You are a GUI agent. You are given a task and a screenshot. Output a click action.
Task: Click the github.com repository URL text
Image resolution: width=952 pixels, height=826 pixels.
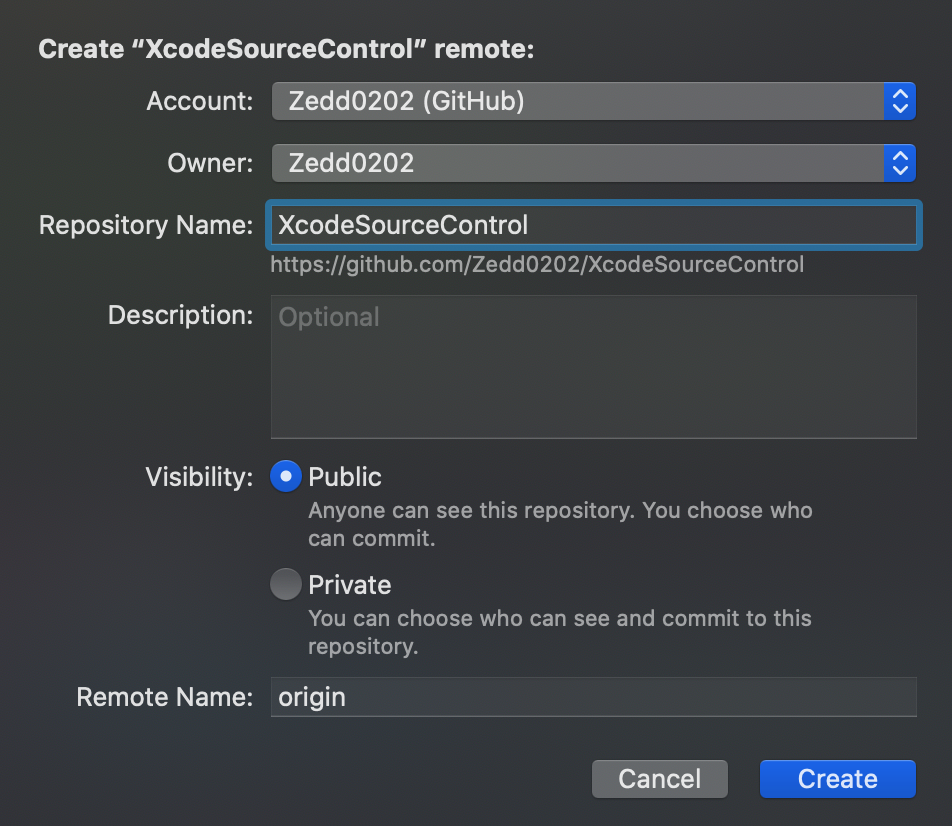537,265
